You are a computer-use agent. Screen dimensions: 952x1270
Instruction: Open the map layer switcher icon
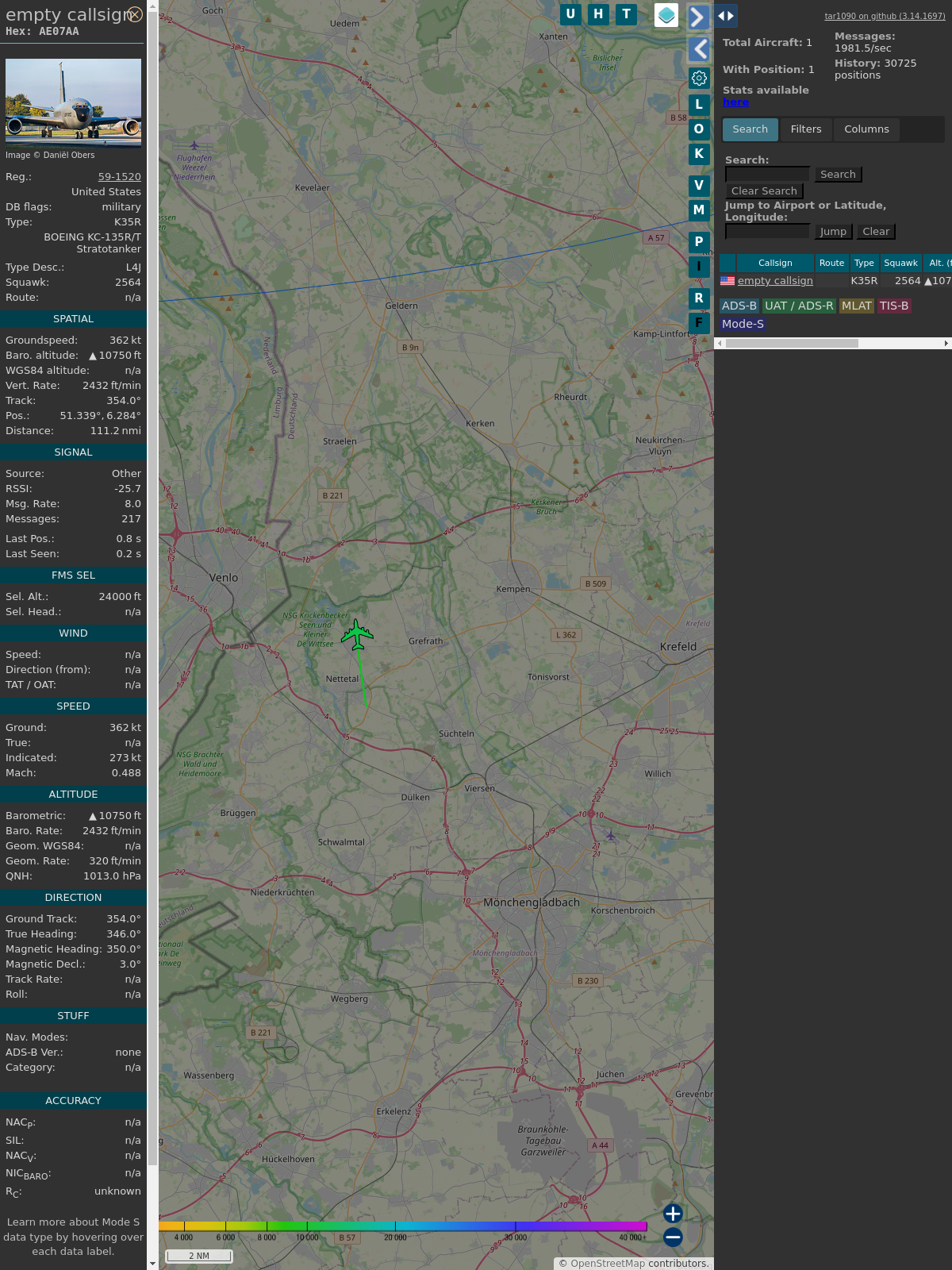[x=666, y=15]
